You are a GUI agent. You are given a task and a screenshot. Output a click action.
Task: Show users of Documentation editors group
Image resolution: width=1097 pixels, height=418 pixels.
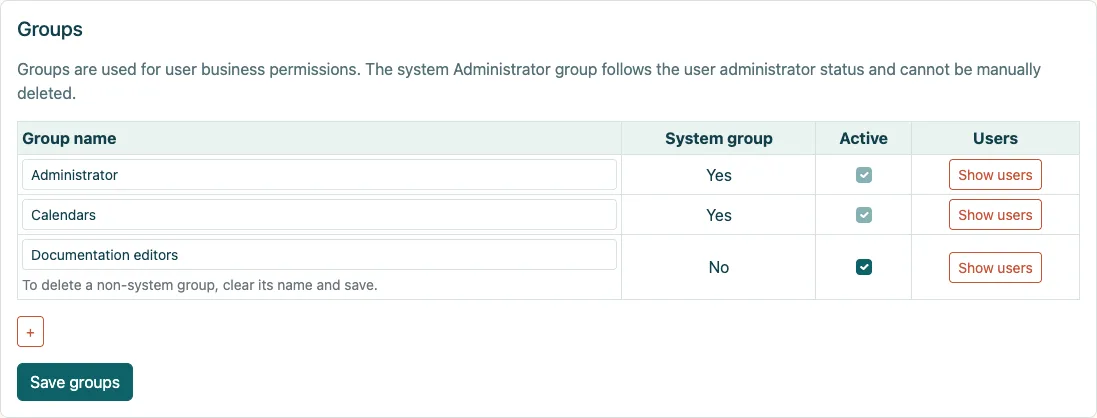point(995,267)
